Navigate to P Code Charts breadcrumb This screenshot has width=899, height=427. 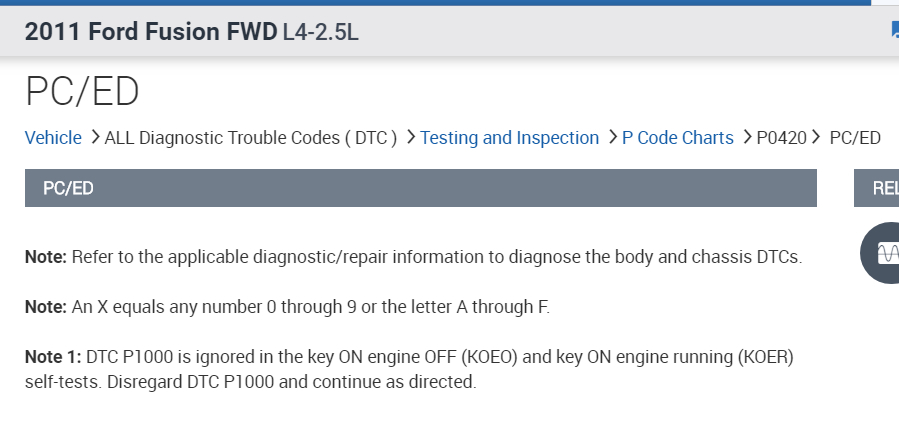(x=677, y=138)
